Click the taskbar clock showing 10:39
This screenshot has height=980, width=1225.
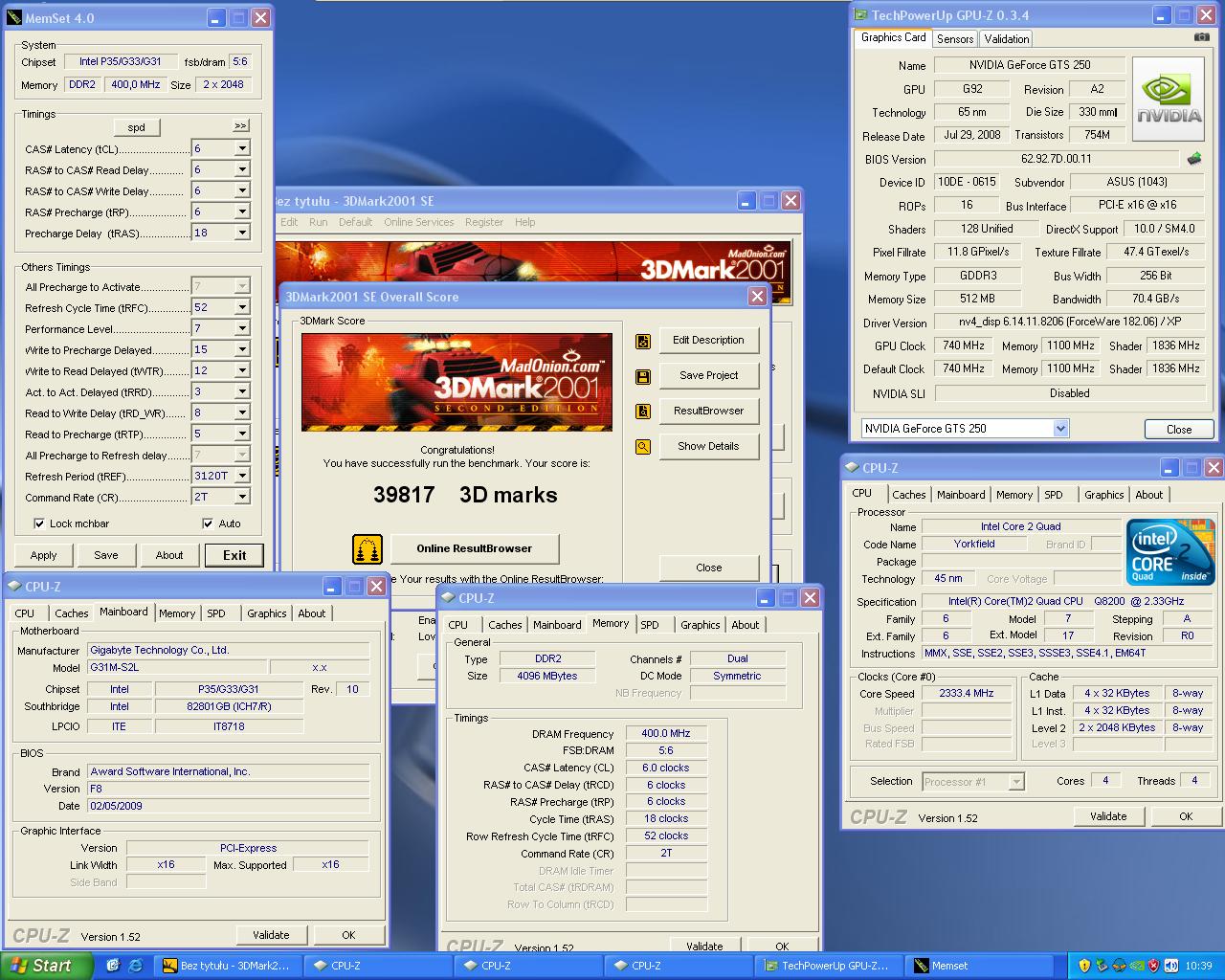(x=1198, y=967)
